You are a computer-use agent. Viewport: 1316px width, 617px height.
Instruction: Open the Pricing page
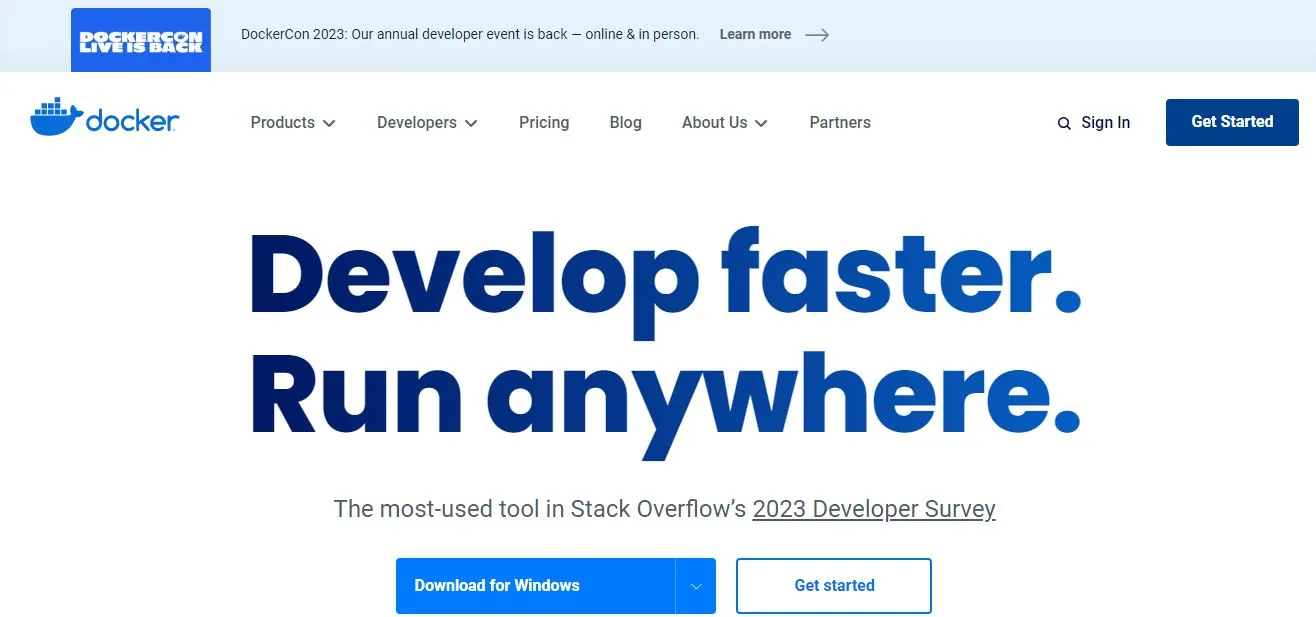pyautogui.click(x=544, y=122)
